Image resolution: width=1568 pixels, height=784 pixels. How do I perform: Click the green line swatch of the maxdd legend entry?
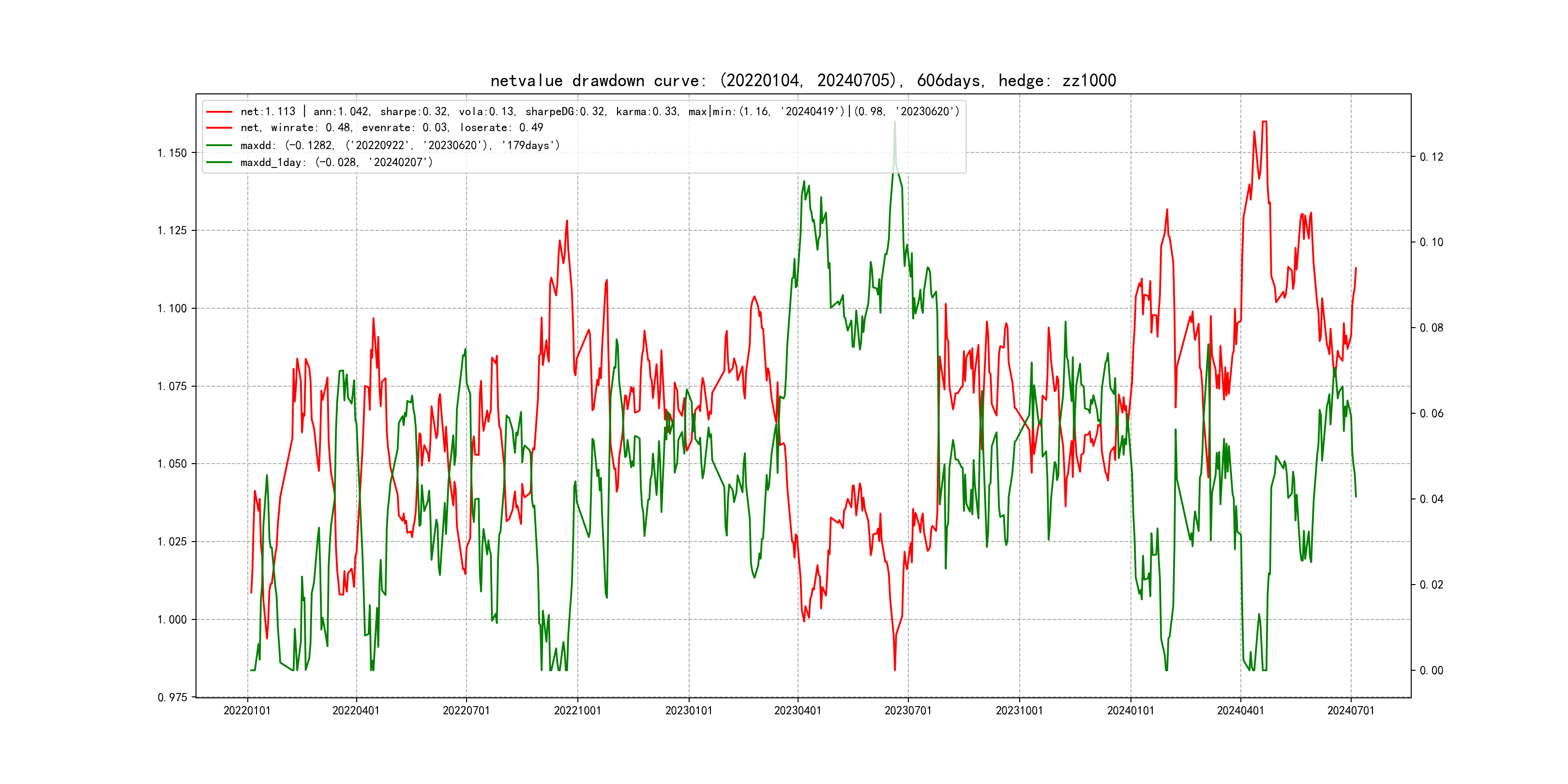click(x=219, y=146)
